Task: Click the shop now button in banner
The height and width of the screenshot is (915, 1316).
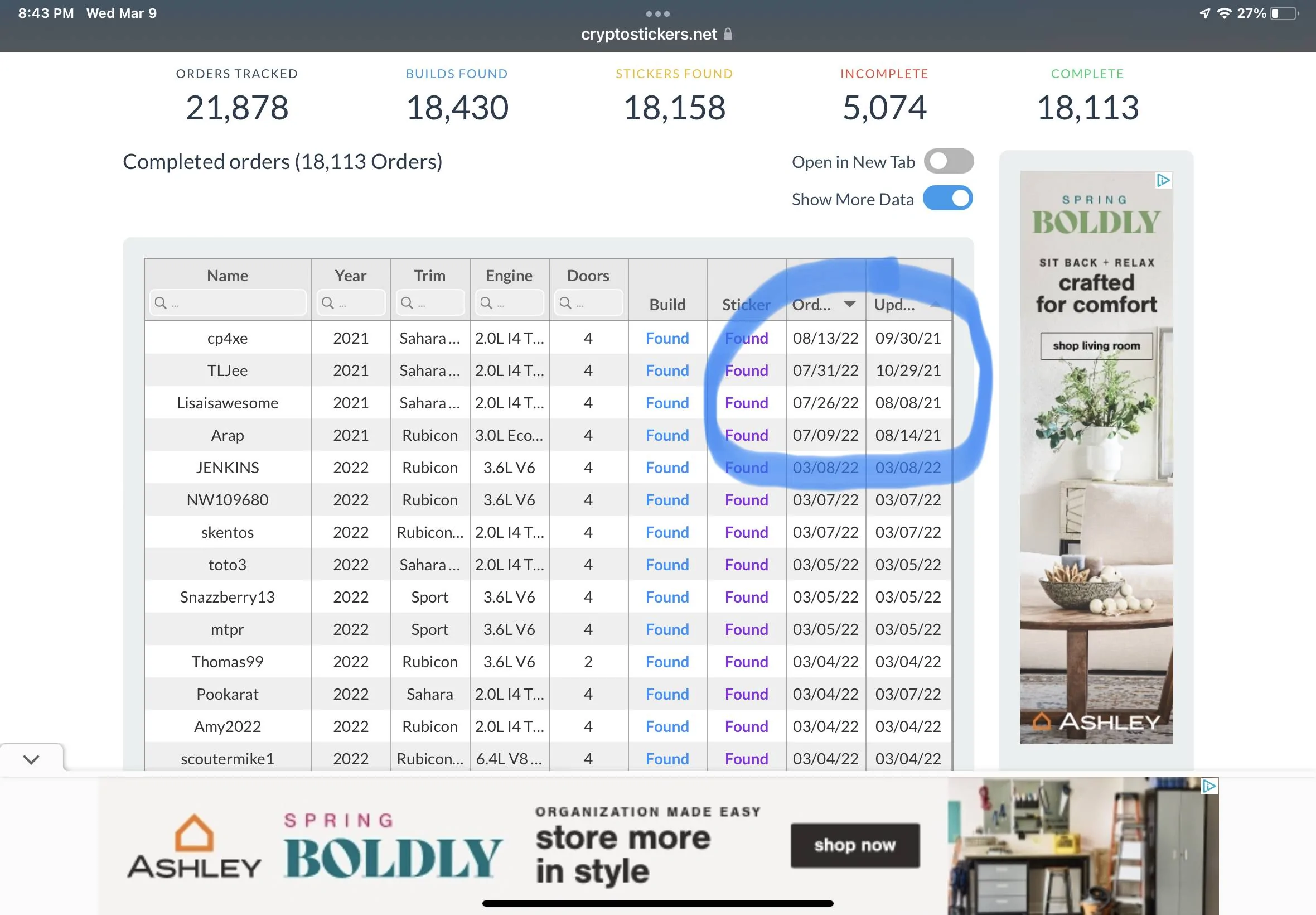Action: (x=855, y=845)
